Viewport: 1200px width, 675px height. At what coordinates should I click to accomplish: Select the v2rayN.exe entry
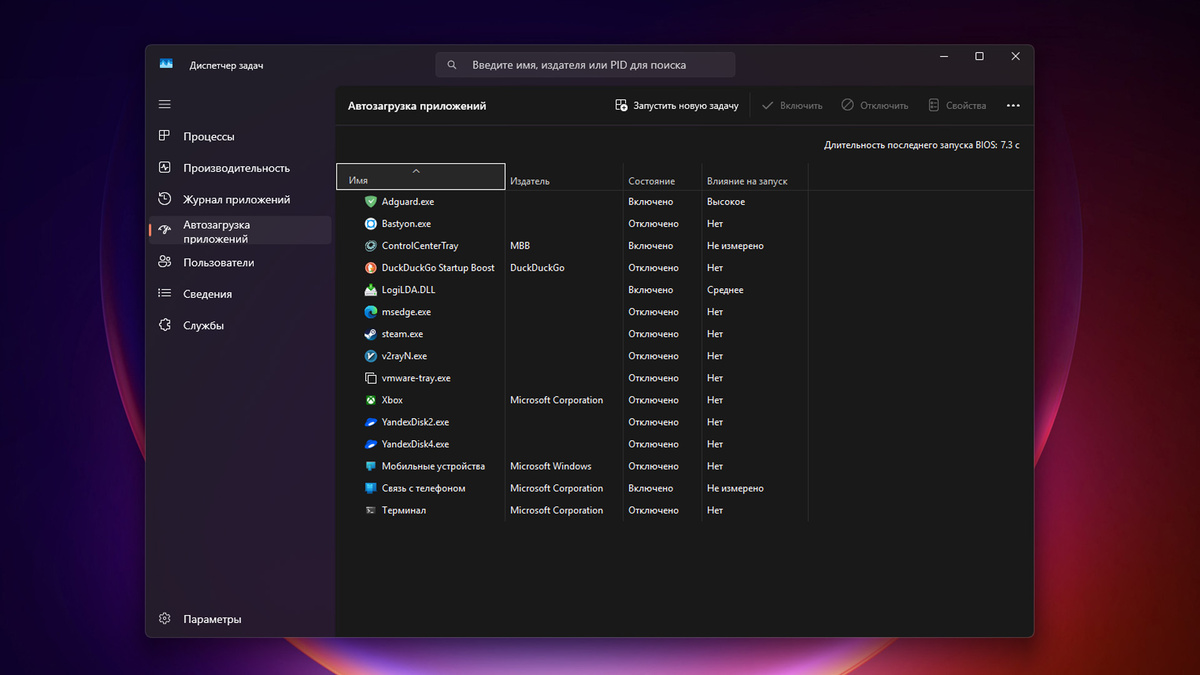pos(404,356)
